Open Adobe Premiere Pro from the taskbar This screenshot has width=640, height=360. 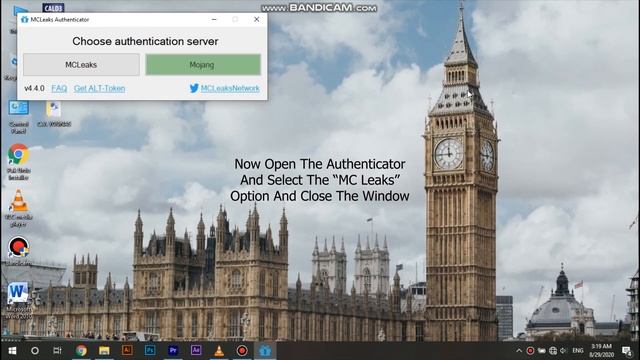(173, 351)
